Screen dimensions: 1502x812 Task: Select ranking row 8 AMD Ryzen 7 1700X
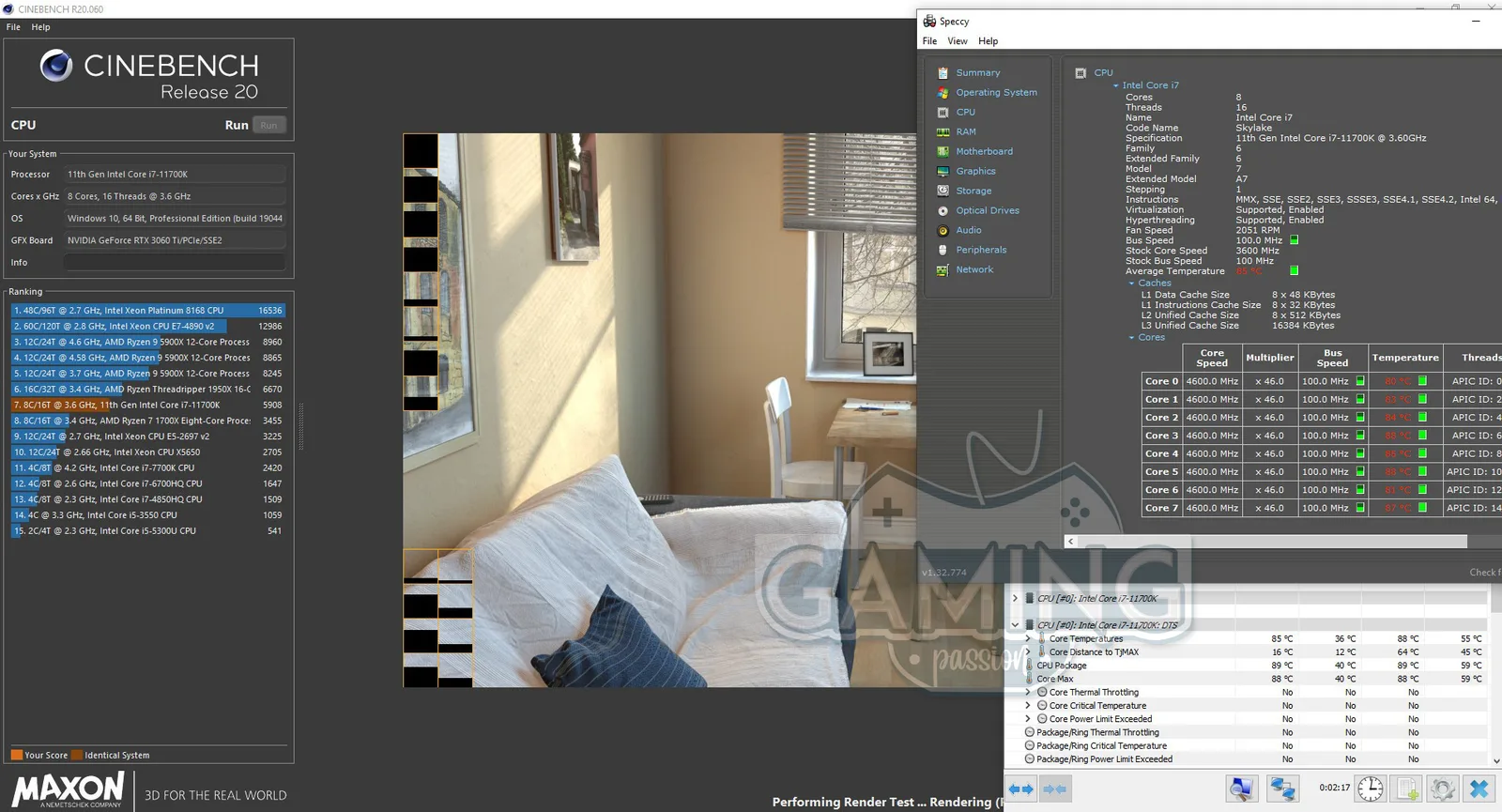coord(148,421)
